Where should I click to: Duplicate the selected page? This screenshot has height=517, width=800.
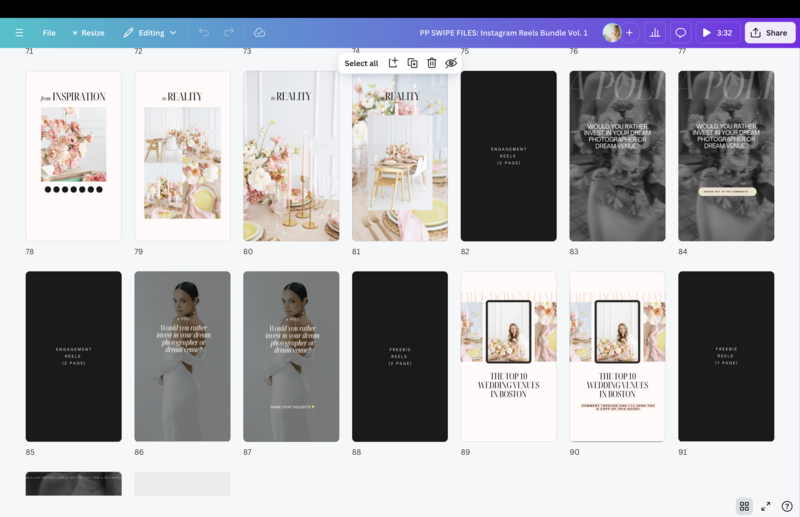412,63
